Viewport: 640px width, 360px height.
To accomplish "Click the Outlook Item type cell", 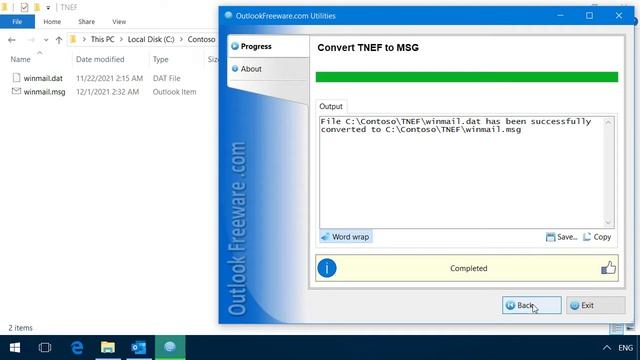I will [x=174, y=92].
